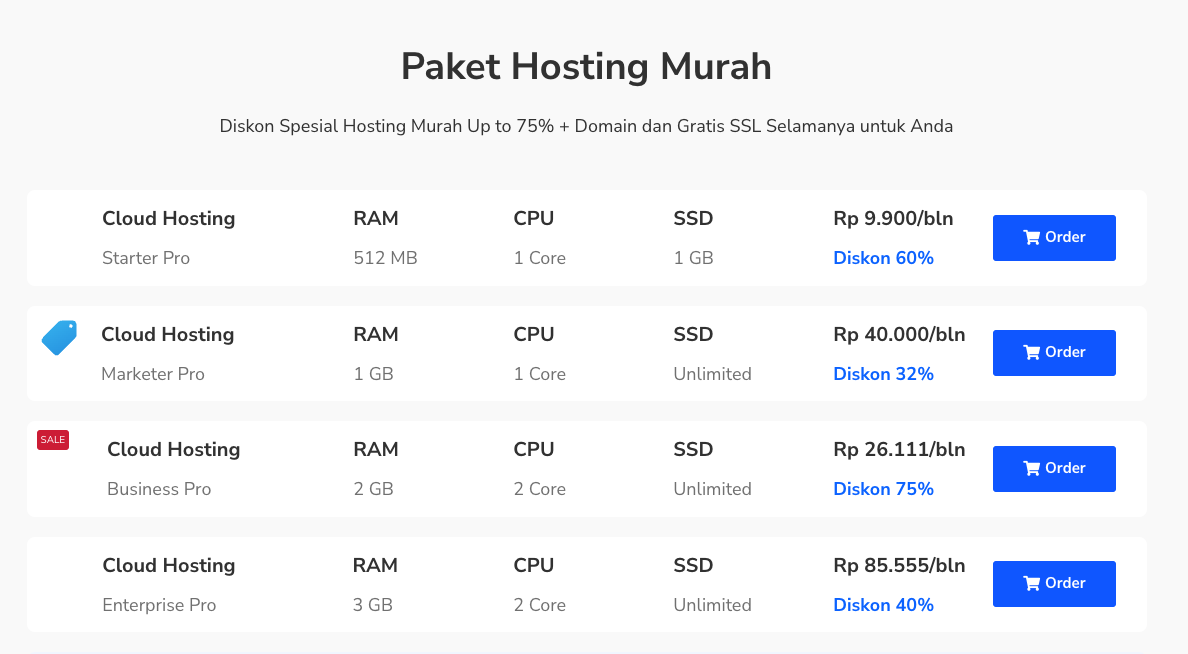Click the red SALE badge on Business Pro

click(x=53, y=440)
